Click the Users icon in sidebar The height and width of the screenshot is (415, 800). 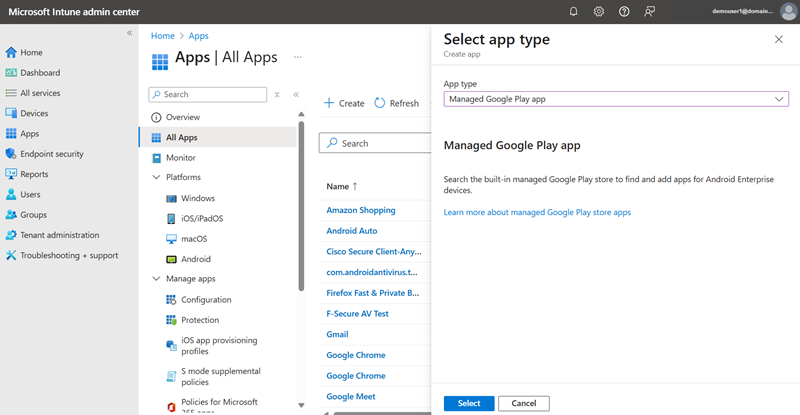[11, 194]
